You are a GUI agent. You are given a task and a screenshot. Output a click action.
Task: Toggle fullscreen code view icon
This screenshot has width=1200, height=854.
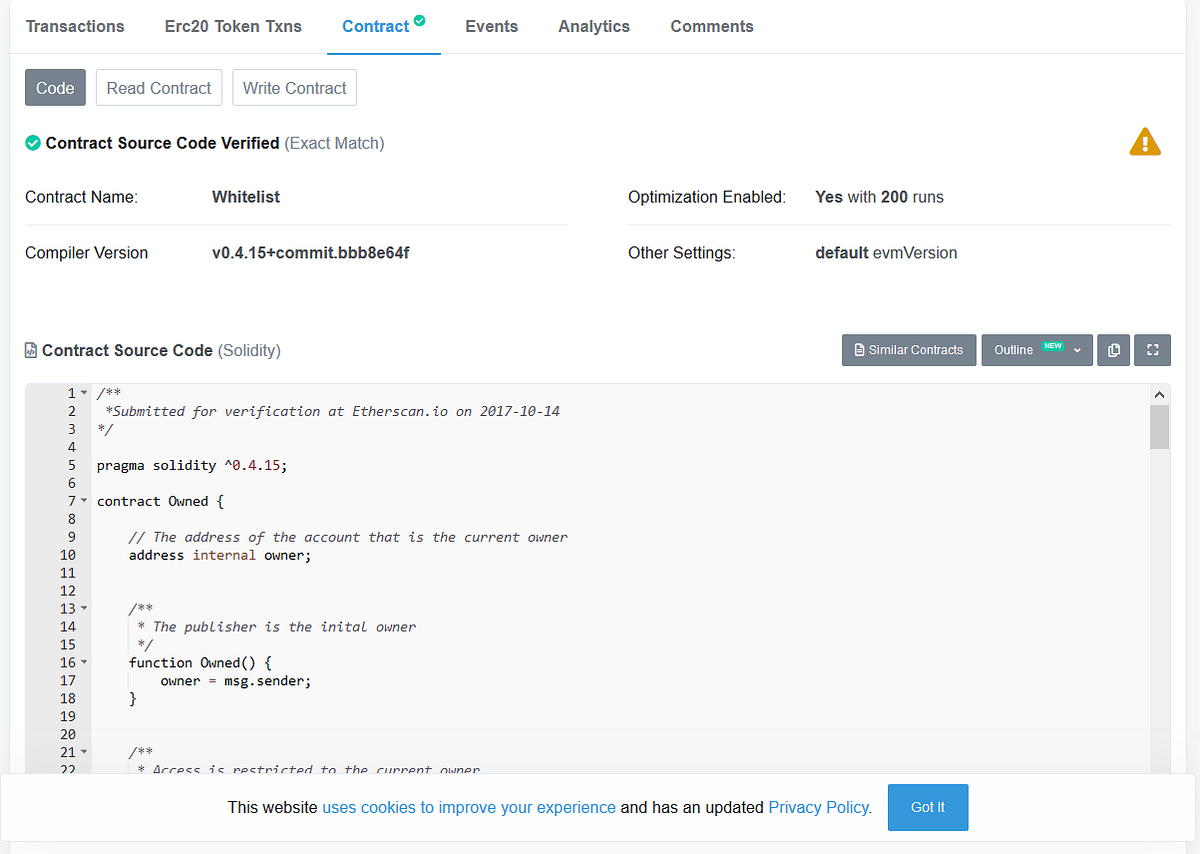pyautogui.click(x=1153, y=350)
